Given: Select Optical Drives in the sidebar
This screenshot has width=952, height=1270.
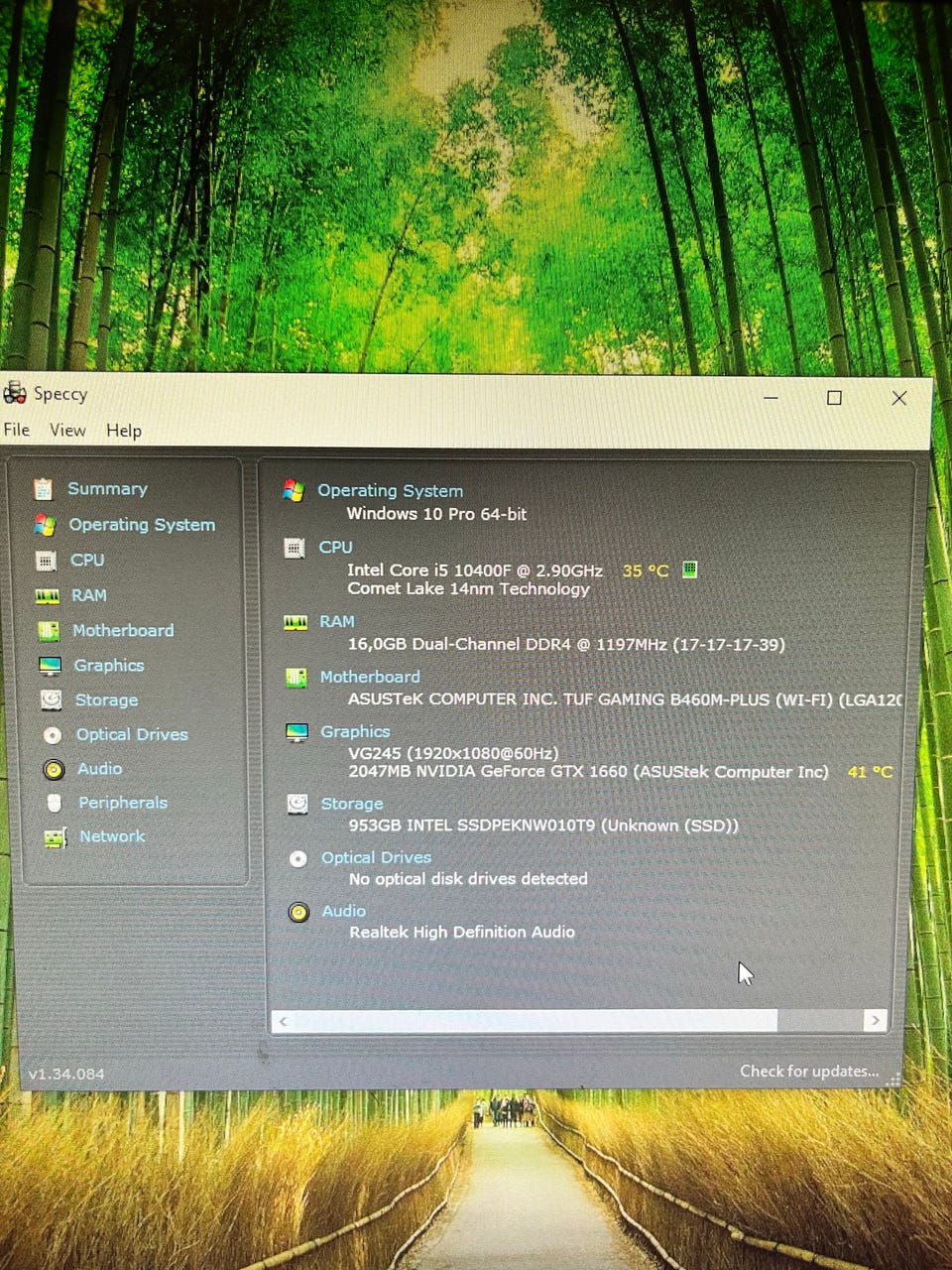Looking at the screenshot, I should point(132,734).
